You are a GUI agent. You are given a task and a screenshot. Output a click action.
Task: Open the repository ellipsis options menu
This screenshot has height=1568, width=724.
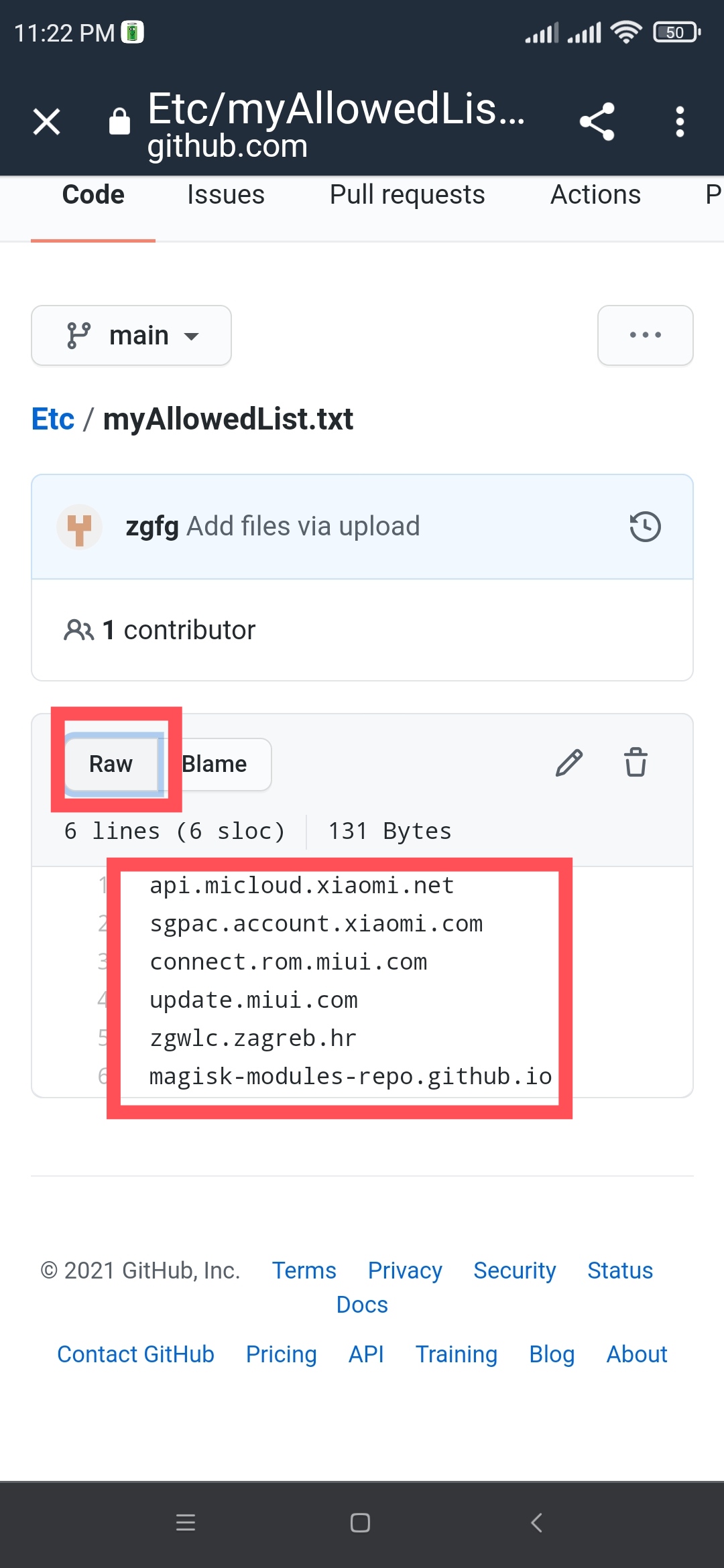point(644,335)
